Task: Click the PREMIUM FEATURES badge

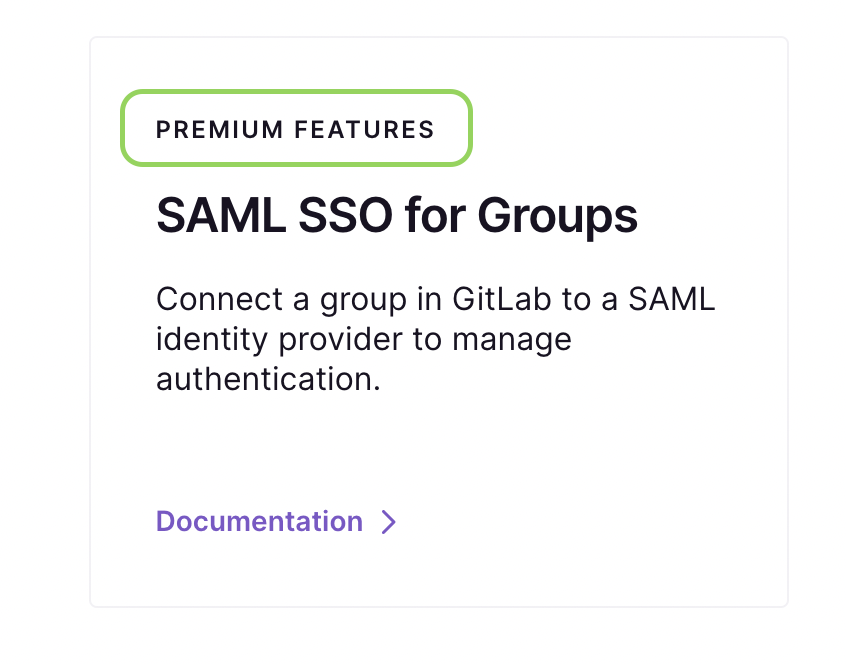Action: pyautogui.click(x=296, y=128)
